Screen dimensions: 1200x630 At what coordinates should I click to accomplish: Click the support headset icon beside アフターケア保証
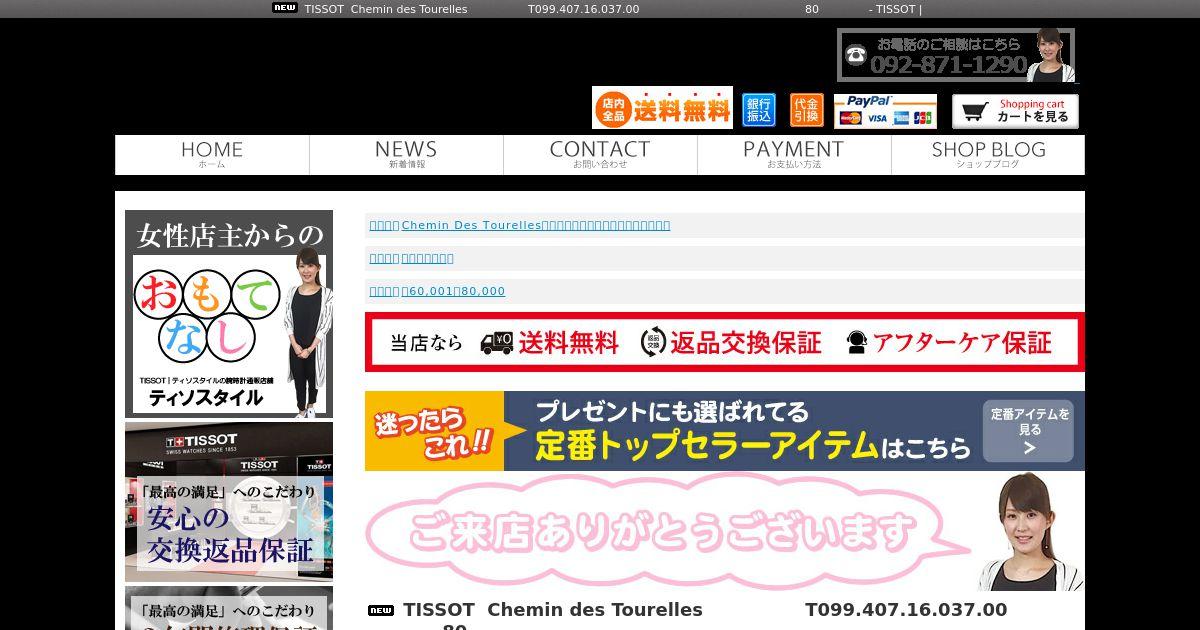(x=856, y=343)
